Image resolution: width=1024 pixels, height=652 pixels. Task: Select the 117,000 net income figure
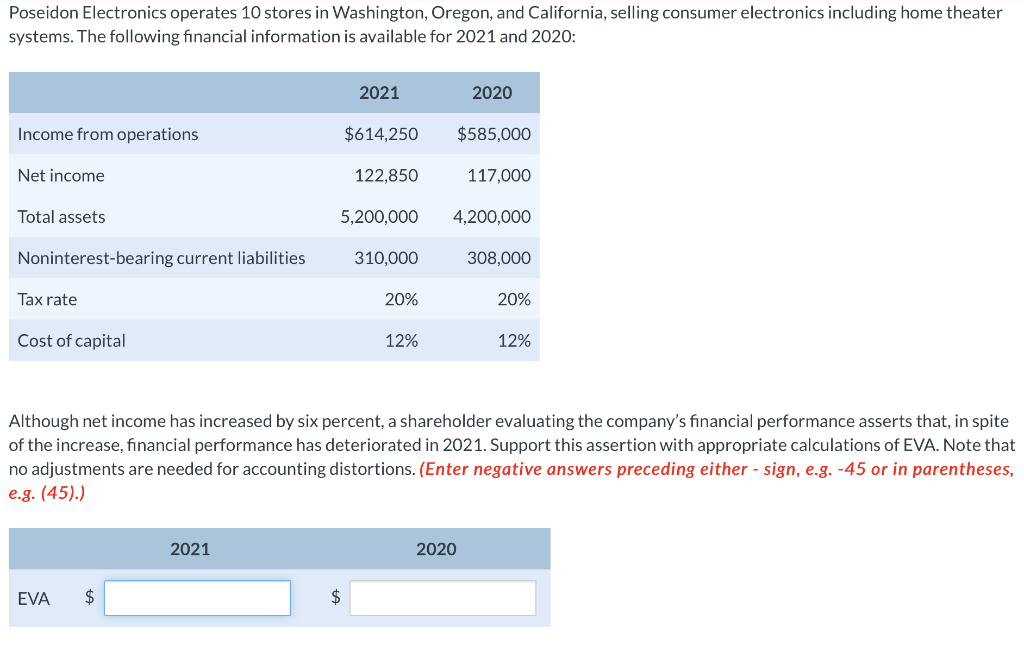499,176
